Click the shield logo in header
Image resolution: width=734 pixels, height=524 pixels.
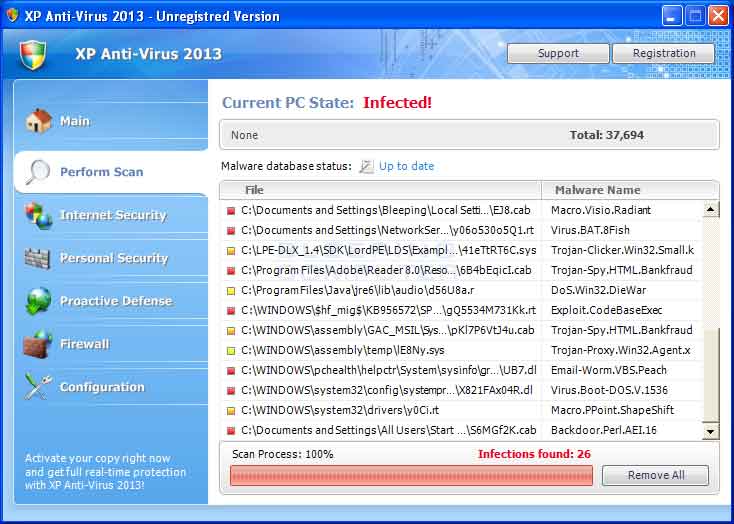tap(33, 54)
